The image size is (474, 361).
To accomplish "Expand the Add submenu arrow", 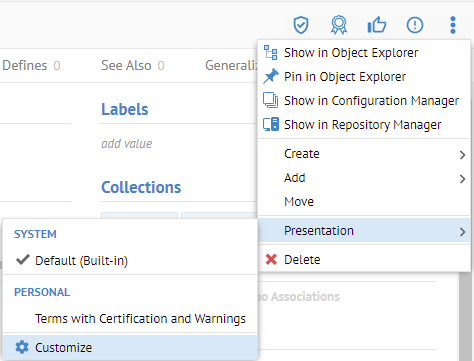I will [462, 179].
